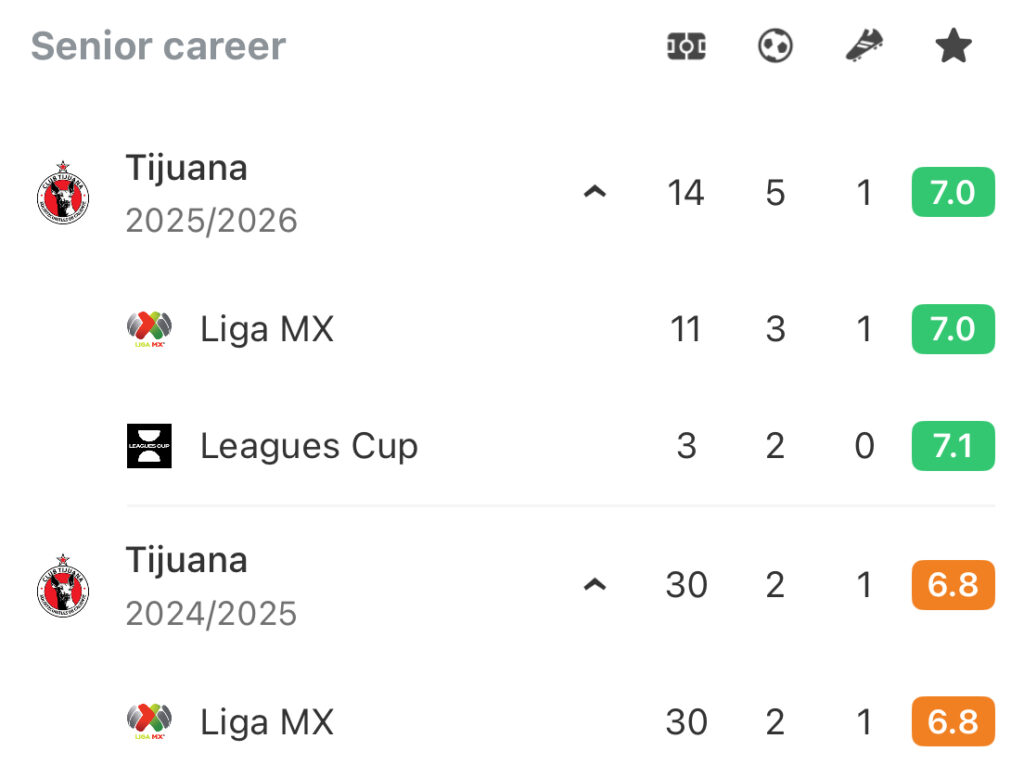Click the Tijuana crest for 2024/2025
This screenshot has height=764, width=1024.
coord(63,585)
